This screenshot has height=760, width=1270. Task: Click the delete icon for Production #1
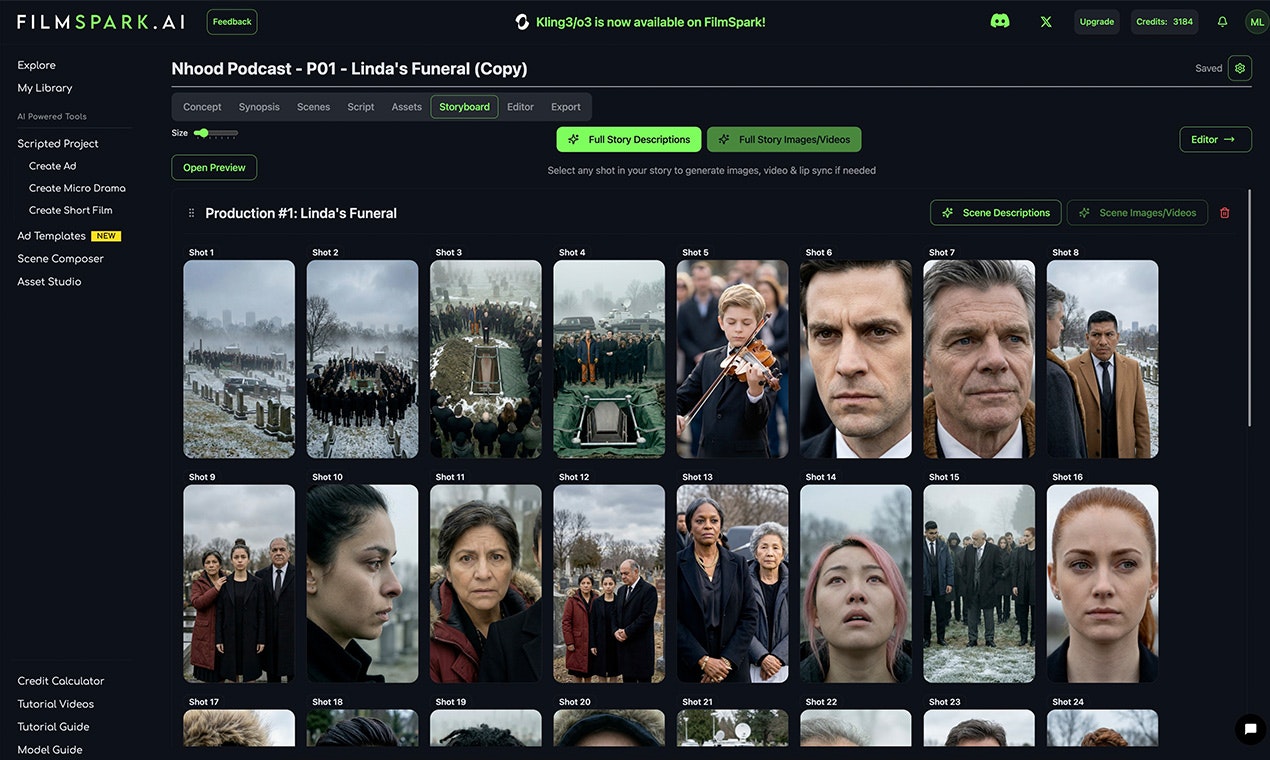pyautogui.click(x=1224, y=212)
